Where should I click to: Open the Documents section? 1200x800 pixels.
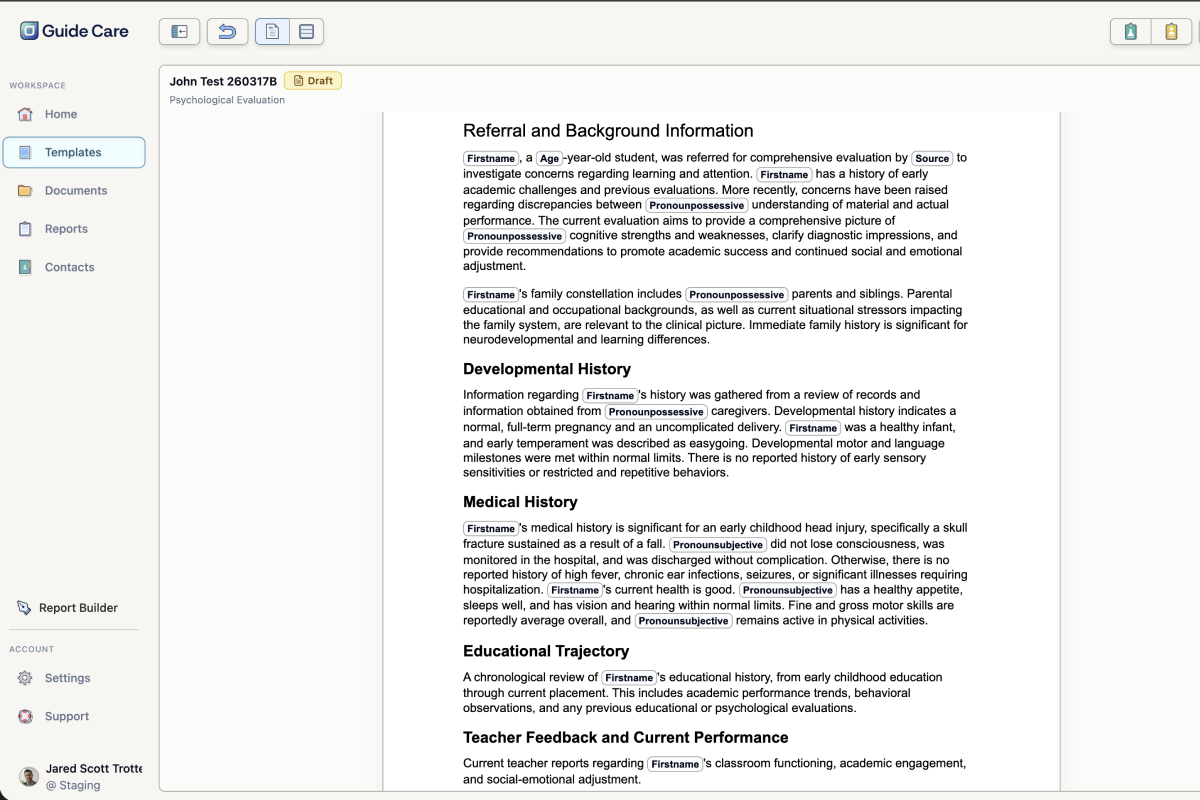[x=74, y=190]
